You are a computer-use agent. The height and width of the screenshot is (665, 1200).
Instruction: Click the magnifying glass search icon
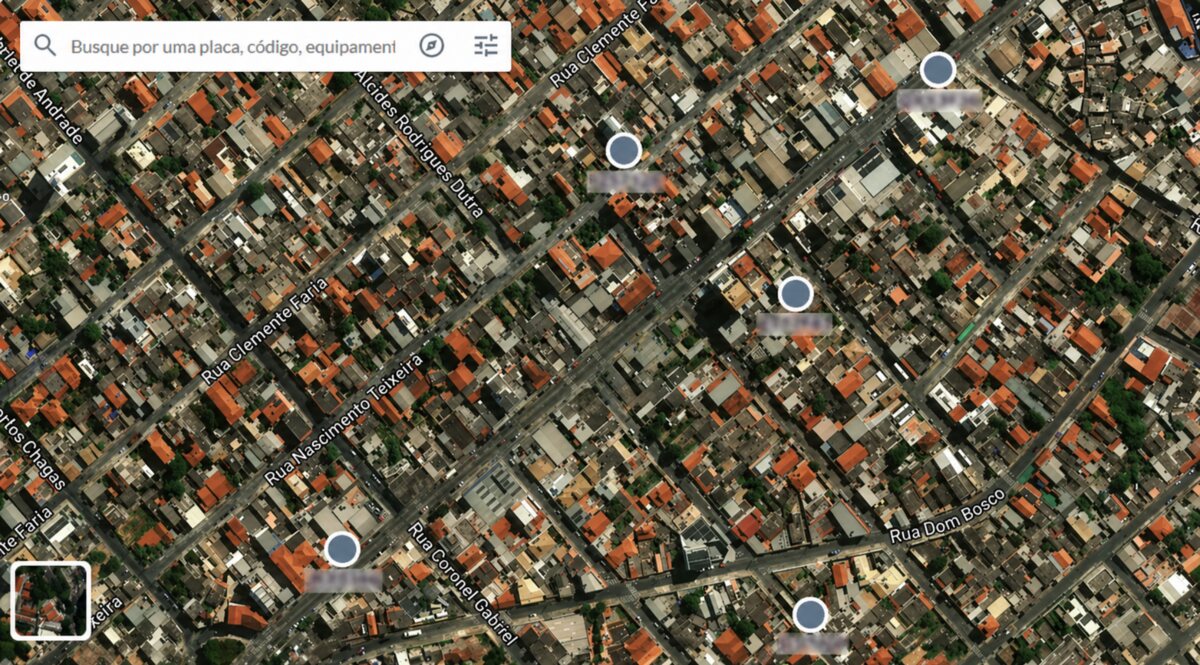pyautogui.click(x=45, y=46)
